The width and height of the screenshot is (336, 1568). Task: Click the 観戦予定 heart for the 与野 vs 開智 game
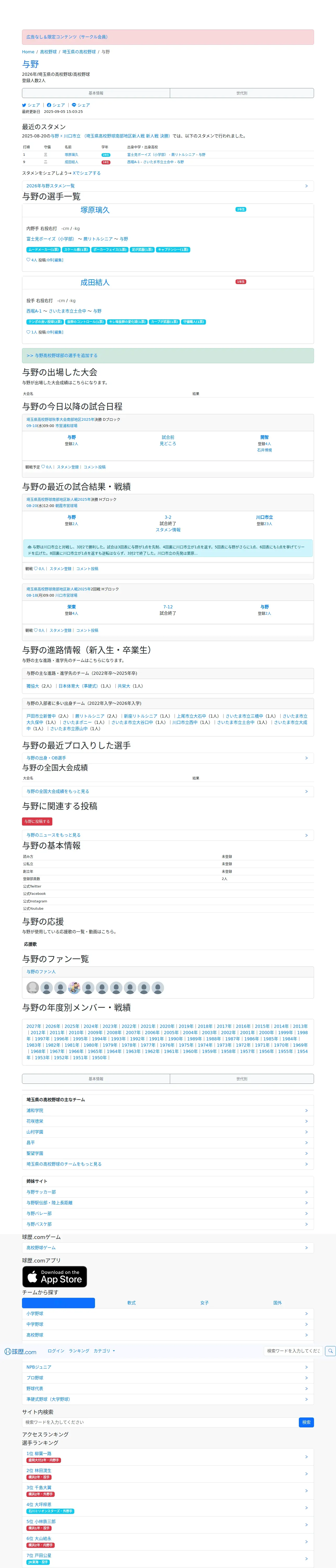click(43, 467)
